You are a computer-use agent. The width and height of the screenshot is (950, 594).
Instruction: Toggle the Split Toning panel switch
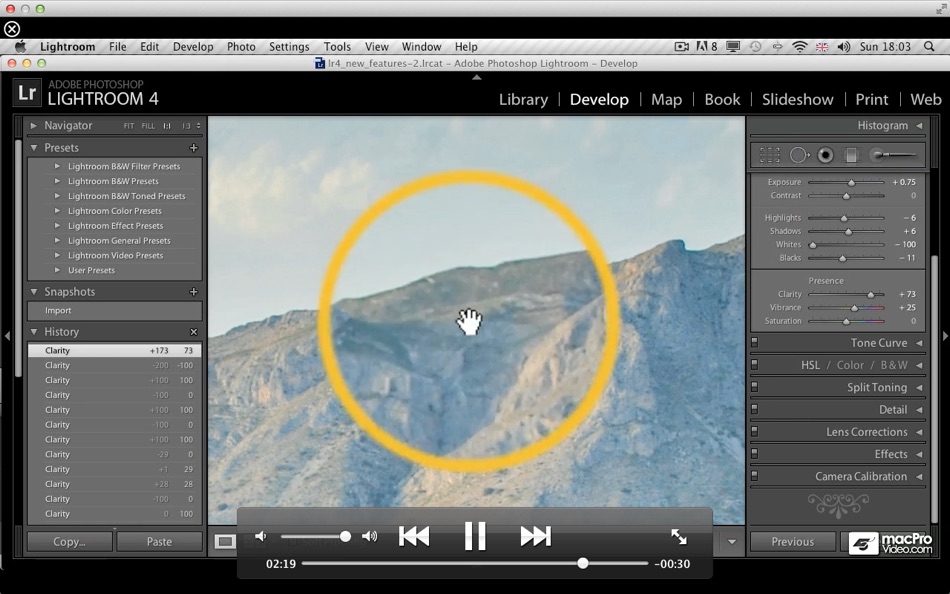point(755,387)
